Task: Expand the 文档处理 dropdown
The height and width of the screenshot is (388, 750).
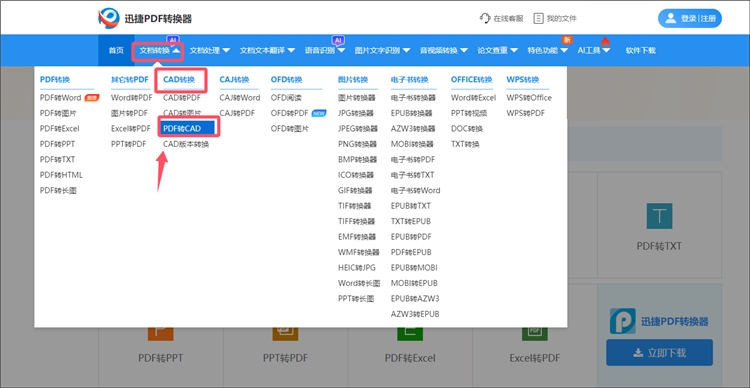Action: tap(210, 50)
